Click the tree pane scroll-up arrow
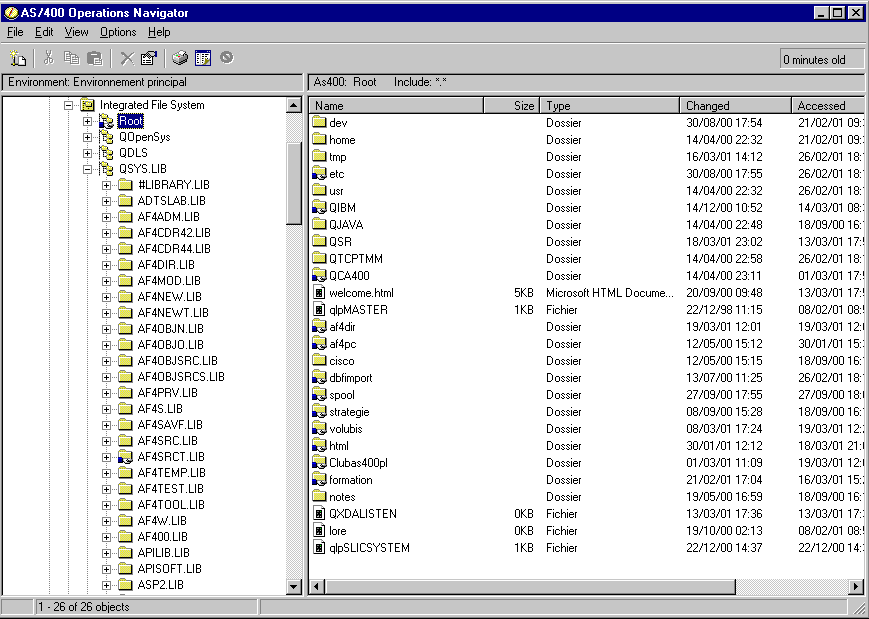Image resolution: width=869 pixels, height=619 pixels. click(x=294, y=105)
